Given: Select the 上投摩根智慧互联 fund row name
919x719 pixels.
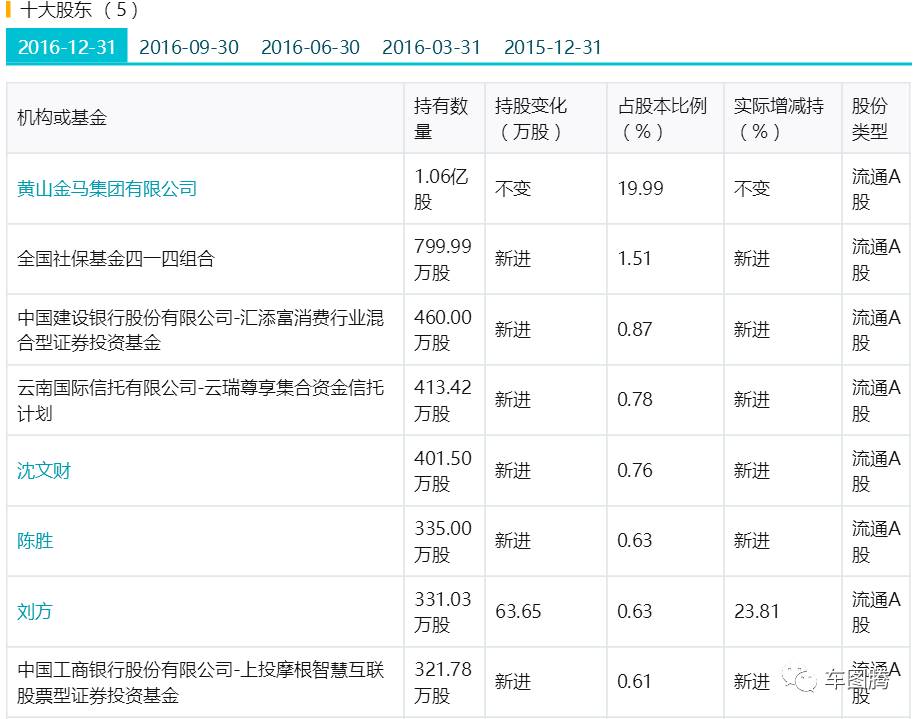Looking at the screenshot, I should [x=200, y=682].
